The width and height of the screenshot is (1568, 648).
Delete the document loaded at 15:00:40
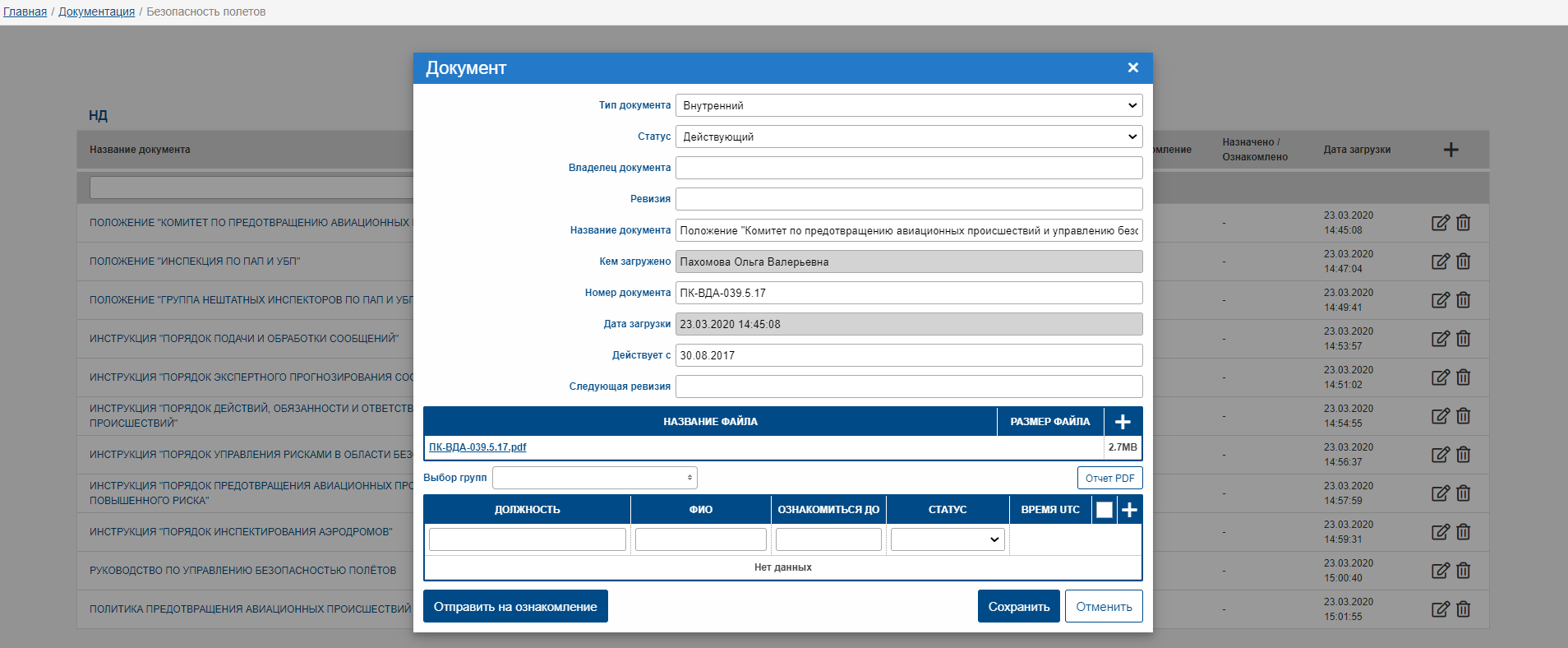click(x=1464, y=571)
